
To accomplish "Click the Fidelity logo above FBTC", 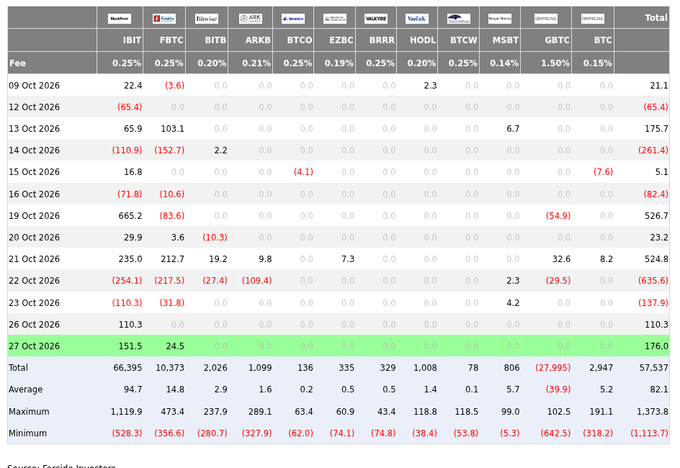I will (164, 19).
